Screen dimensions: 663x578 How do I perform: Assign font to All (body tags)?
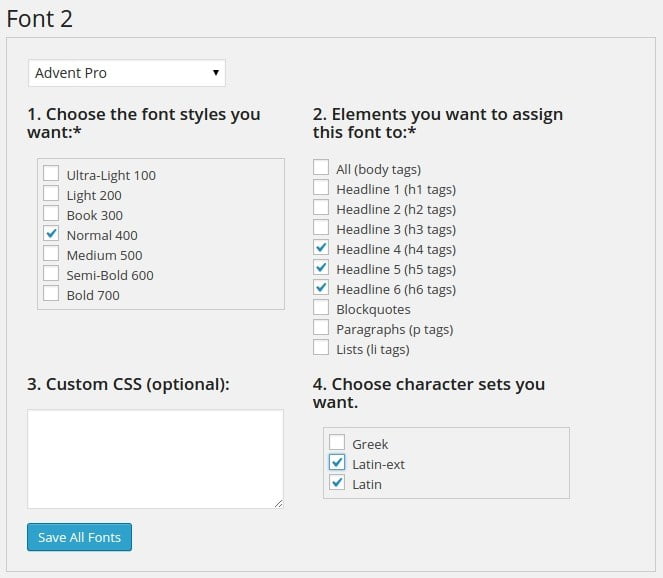[321, 167]
